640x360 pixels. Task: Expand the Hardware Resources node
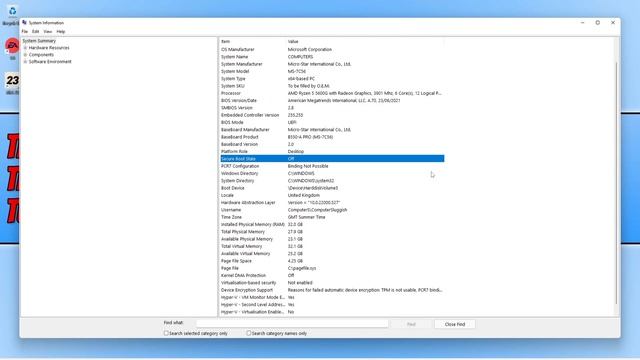click(x=25, y=48)
